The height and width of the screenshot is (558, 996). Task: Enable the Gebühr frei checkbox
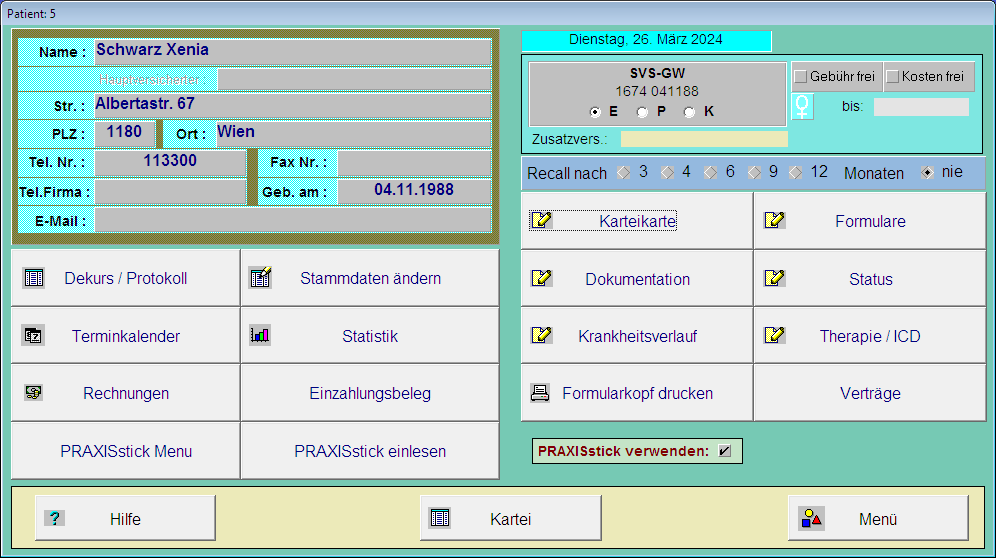point(800,77)
